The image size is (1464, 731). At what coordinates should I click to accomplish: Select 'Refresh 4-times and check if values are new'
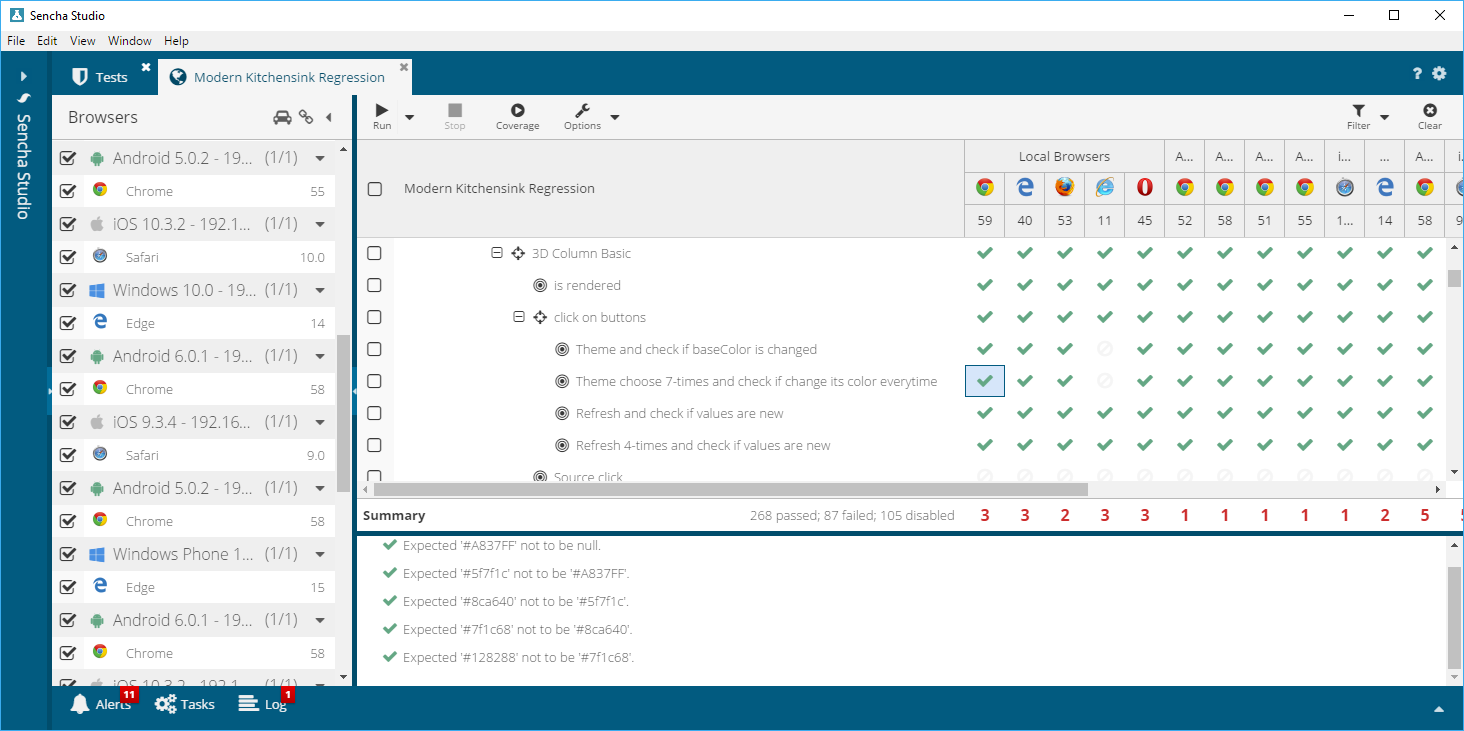(703, 445)
